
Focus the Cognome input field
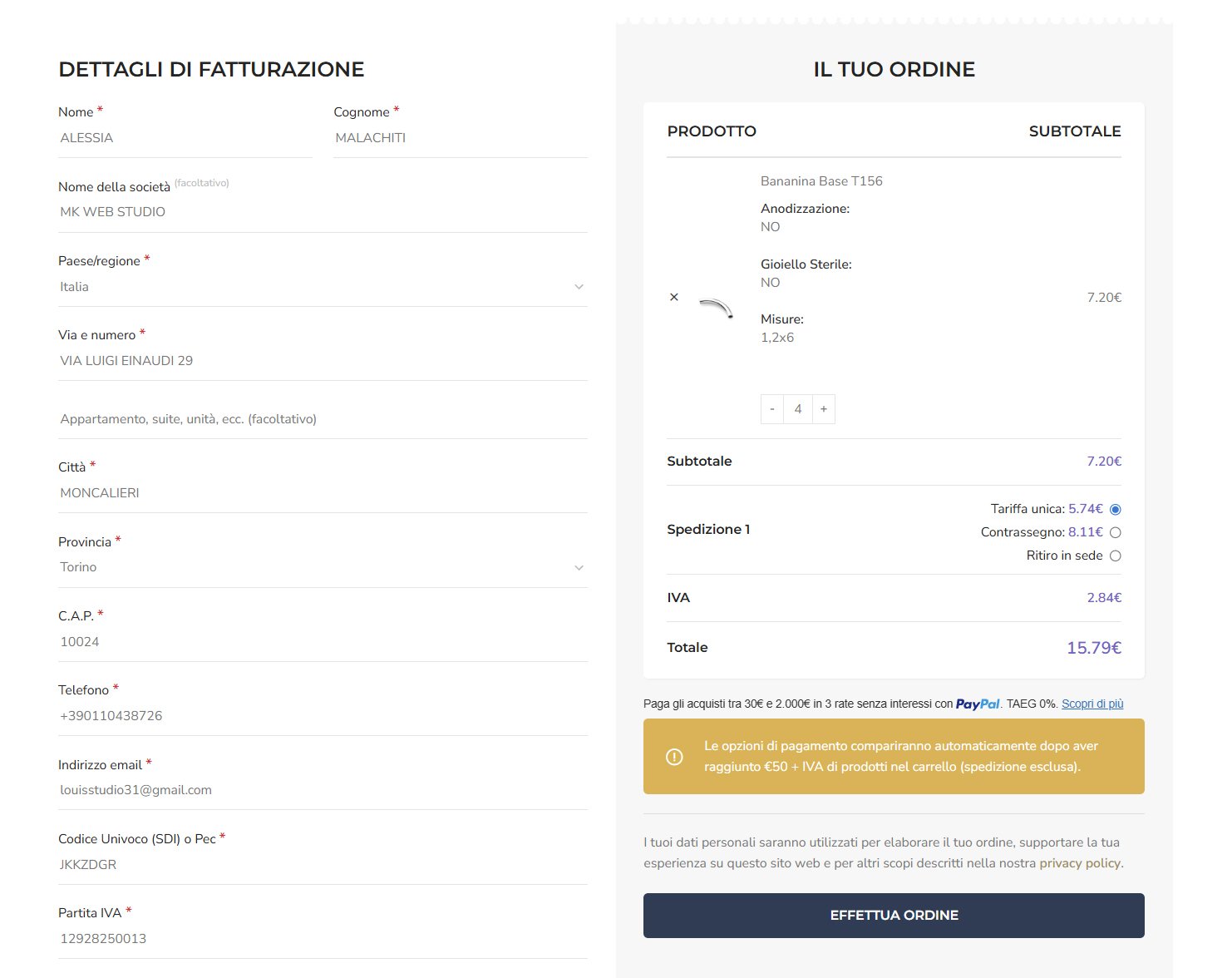(x=460, y=138)
